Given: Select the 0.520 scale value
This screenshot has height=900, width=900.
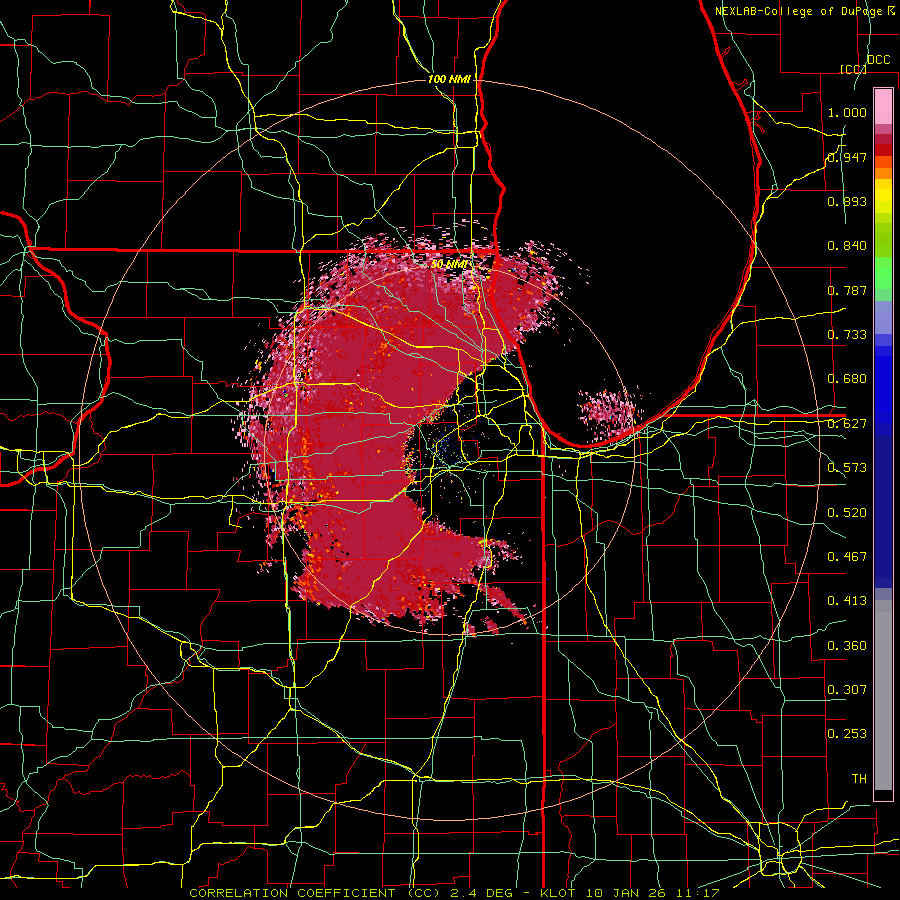Looking at the screenshot, I should click(847, 513).
